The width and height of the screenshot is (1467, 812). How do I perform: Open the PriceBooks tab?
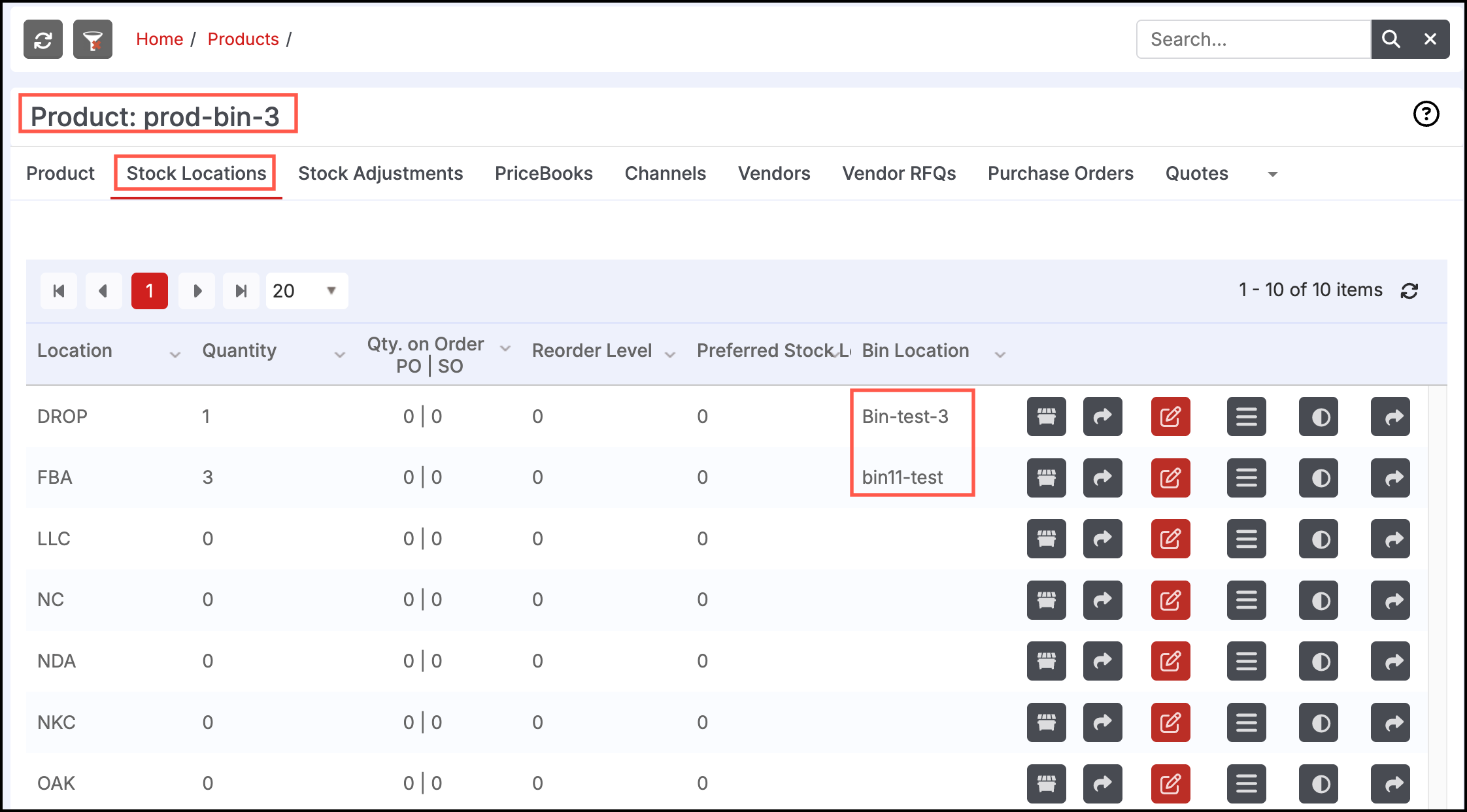tap(544, 173)
